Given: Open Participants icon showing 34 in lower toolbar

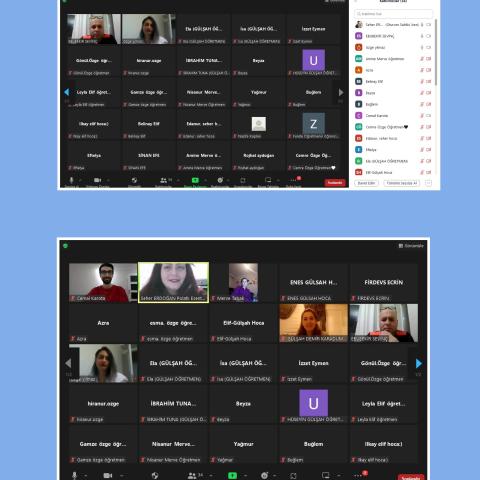Looking at the screenshot, I should [195, 475].
